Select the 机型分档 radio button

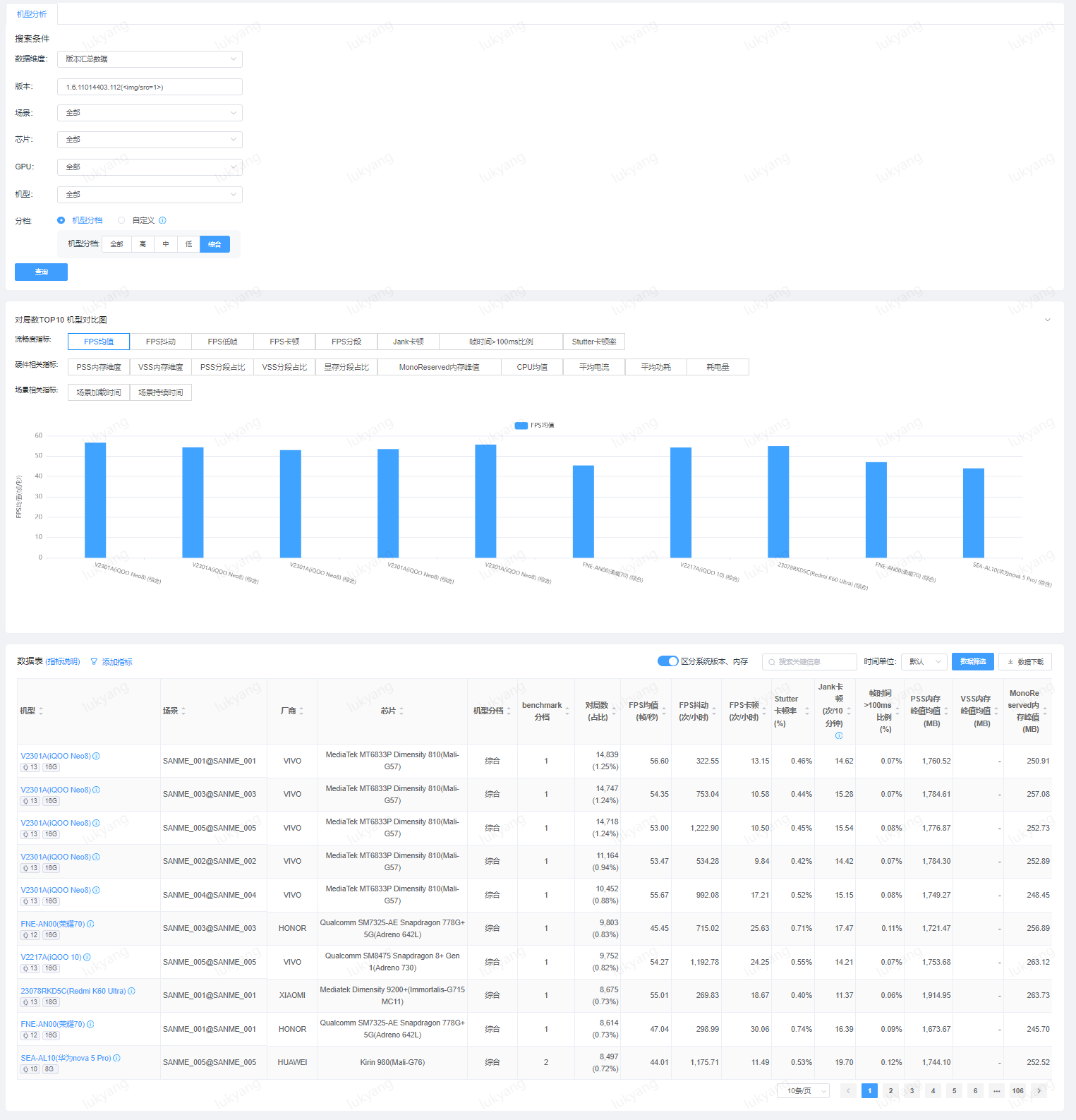[x=61, y=220]
